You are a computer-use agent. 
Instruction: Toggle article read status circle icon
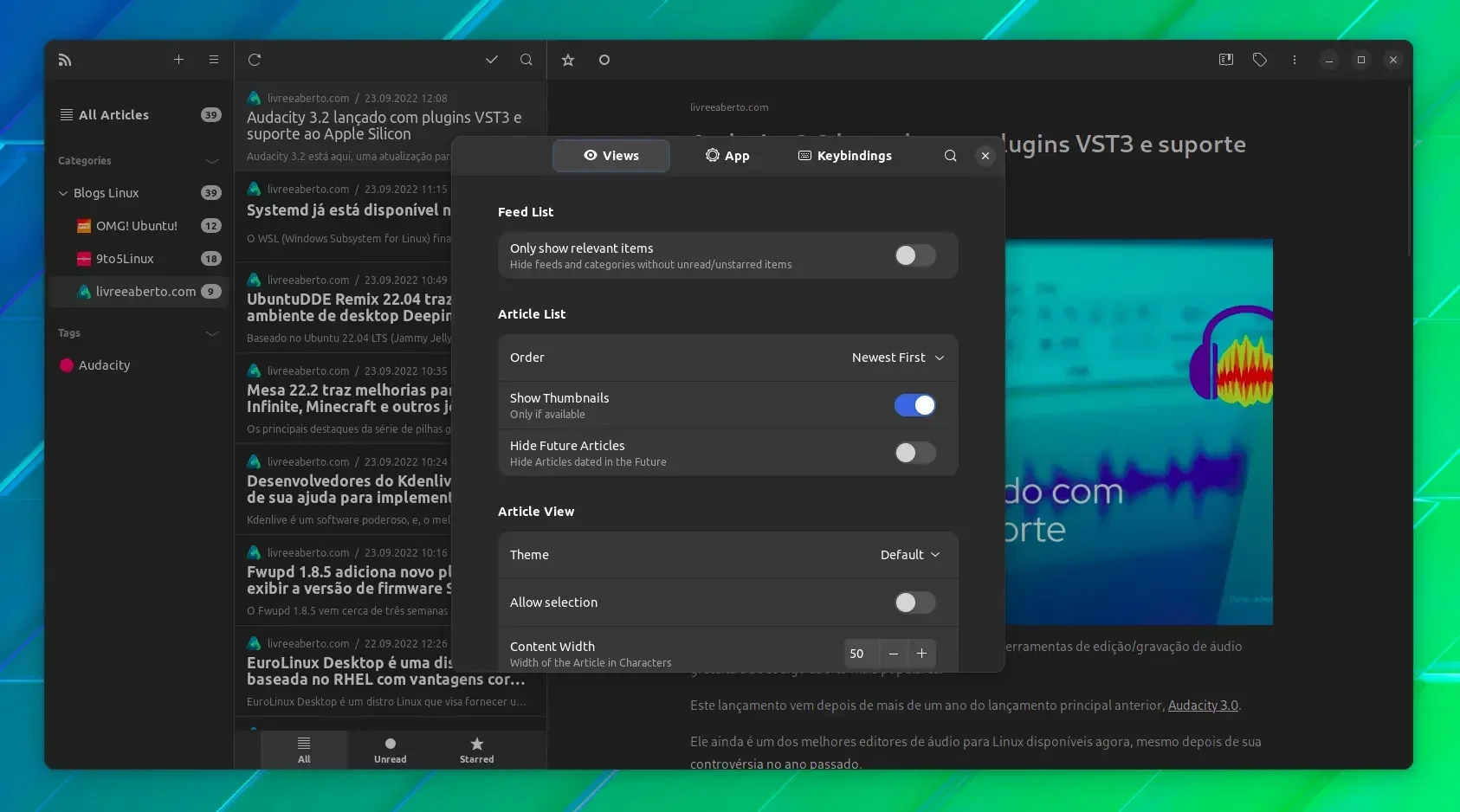(604, 60)
